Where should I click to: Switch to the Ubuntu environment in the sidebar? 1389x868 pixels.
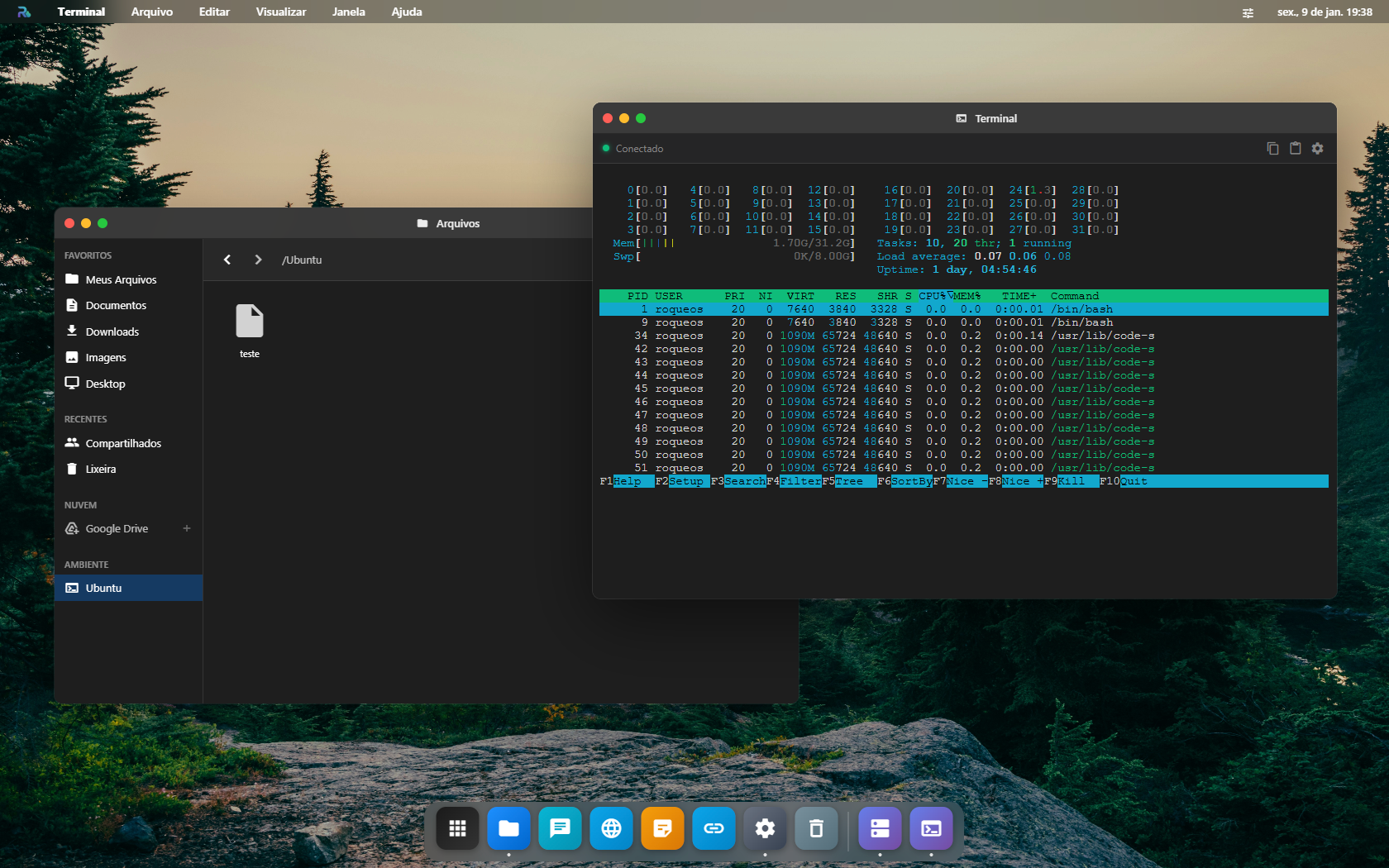click(103, 588)
